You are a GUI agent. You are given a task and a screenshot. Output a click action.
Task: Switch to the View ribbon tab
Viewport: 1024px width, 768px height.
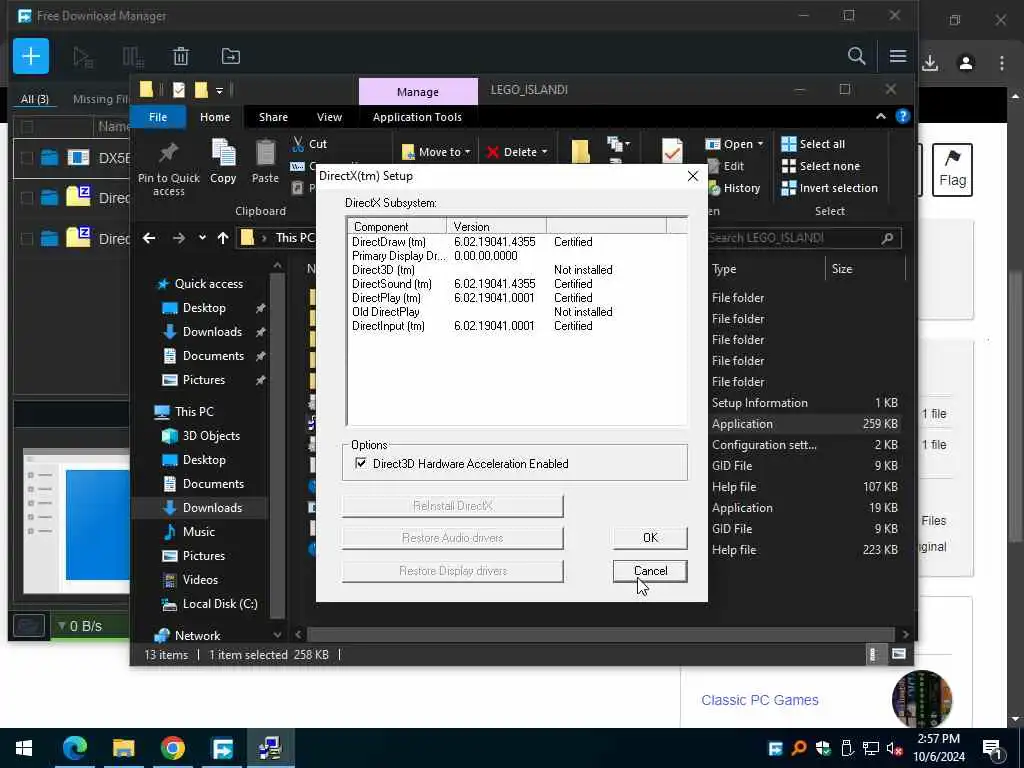(x=329, y=117)
